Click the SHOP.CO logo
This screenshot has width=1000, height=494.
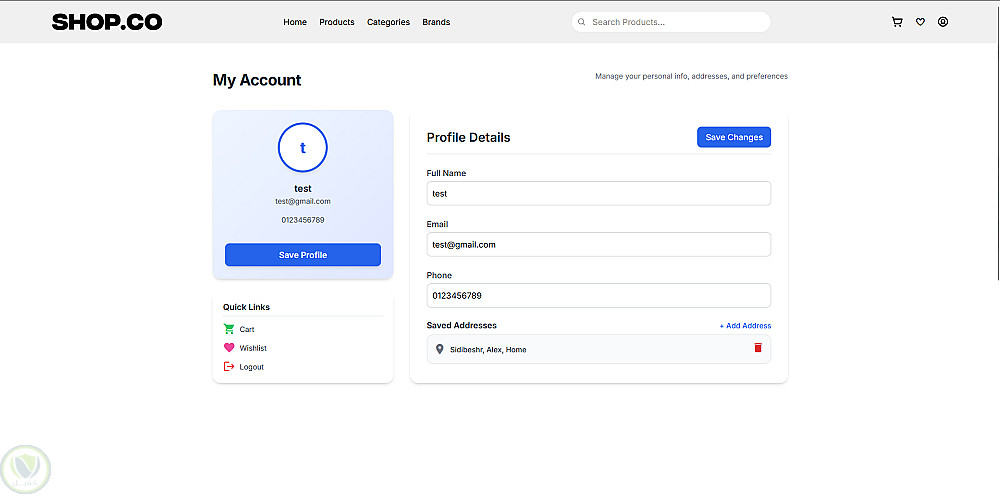pyautogui.click(x=107, y=22)
